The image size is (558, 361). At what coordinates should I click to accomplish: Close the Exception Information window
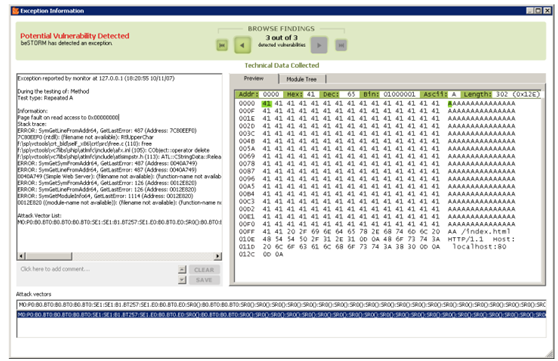click(547, 11)
